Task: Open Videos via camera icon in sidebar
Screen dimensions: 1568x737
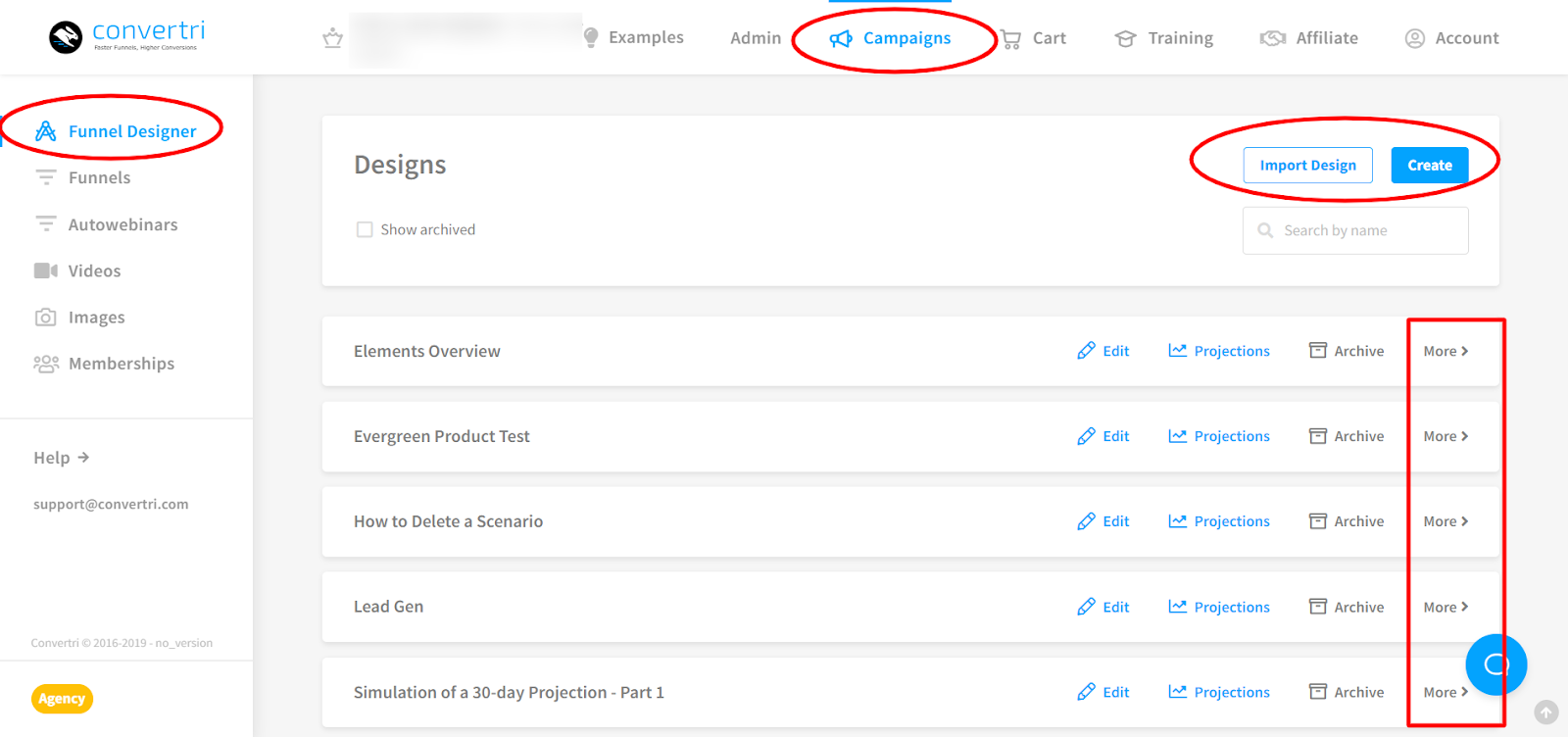Action: click(45, 270)
